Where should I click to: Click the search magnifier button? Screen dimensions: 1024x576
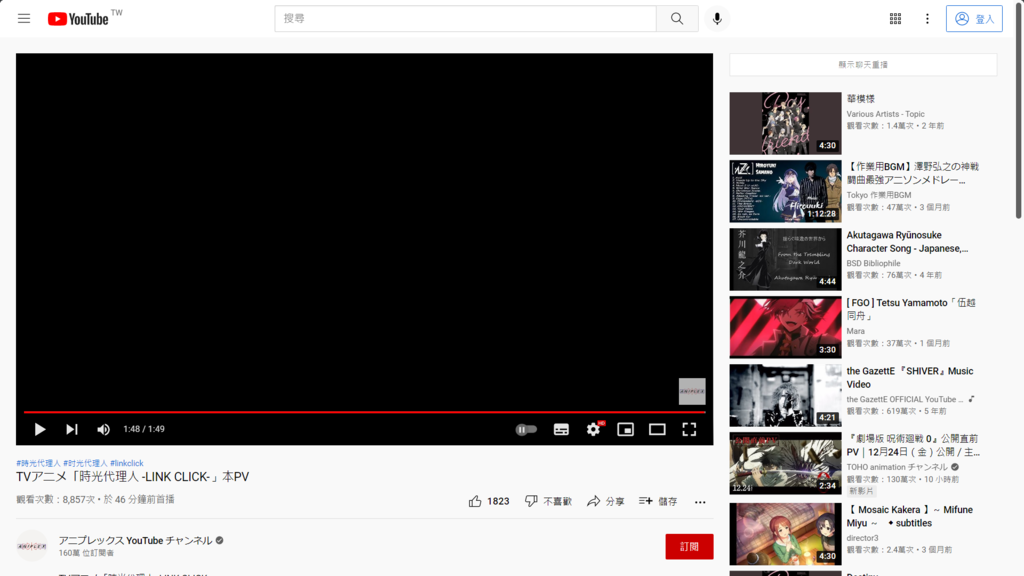tap(677, 19)
